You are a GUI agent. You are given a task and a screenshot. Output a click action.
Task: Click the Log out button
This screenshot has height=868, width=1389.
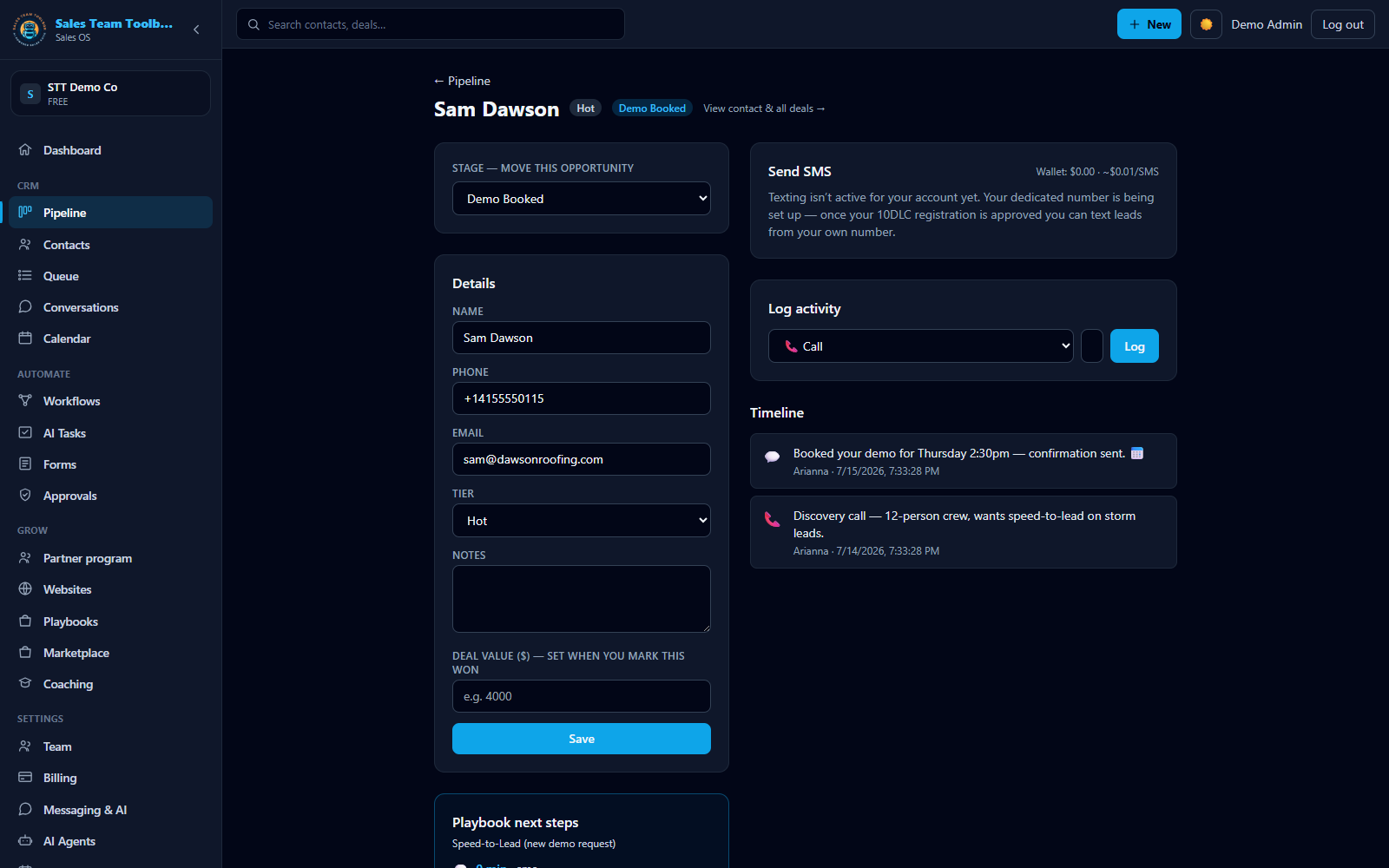1343,24
